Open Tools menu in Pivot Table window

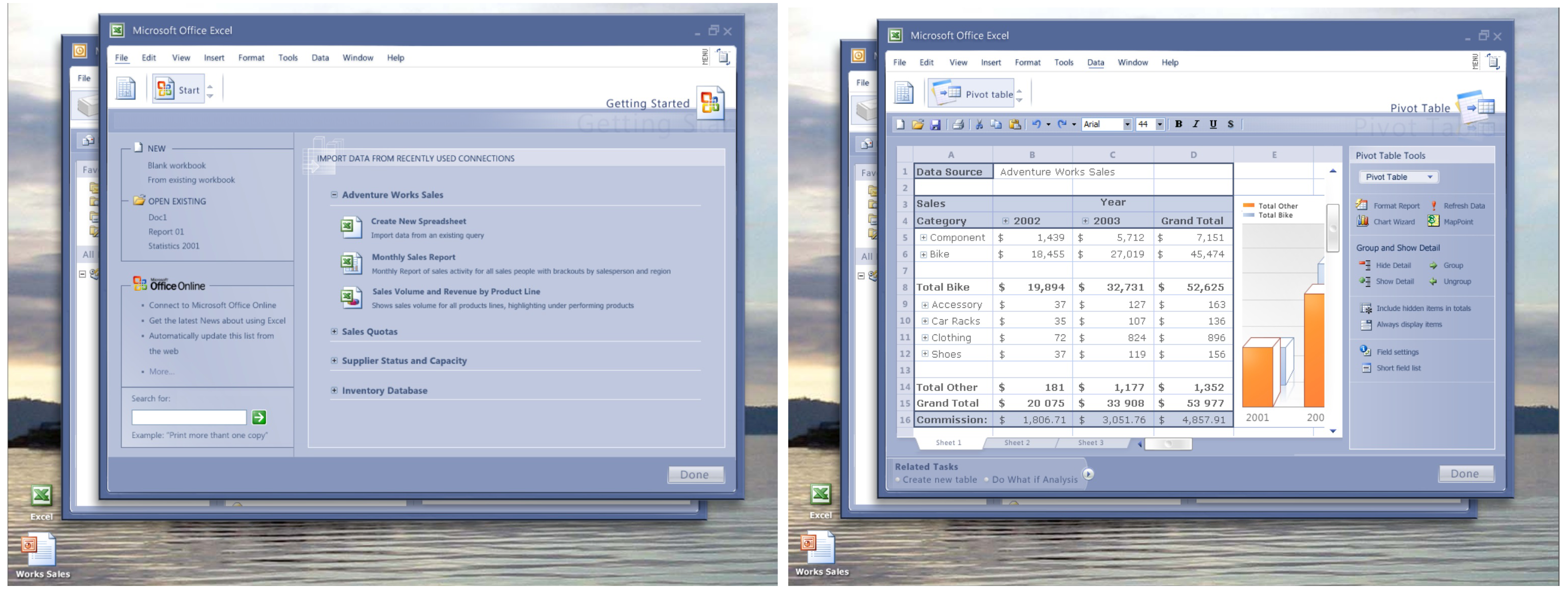coord(1063,63)
